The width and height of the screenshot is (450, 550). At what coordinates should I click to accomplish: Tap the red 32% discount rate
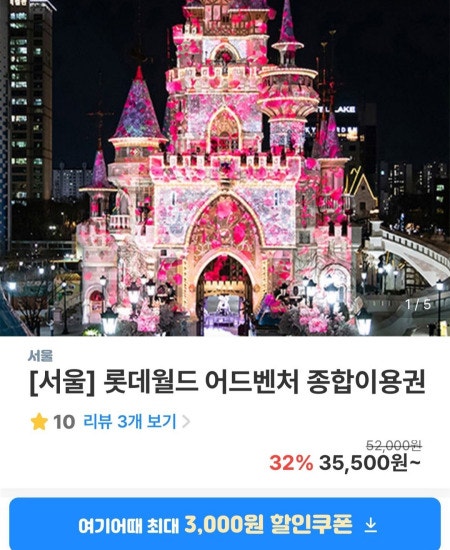pyautogui.click(x=291, y=463)
